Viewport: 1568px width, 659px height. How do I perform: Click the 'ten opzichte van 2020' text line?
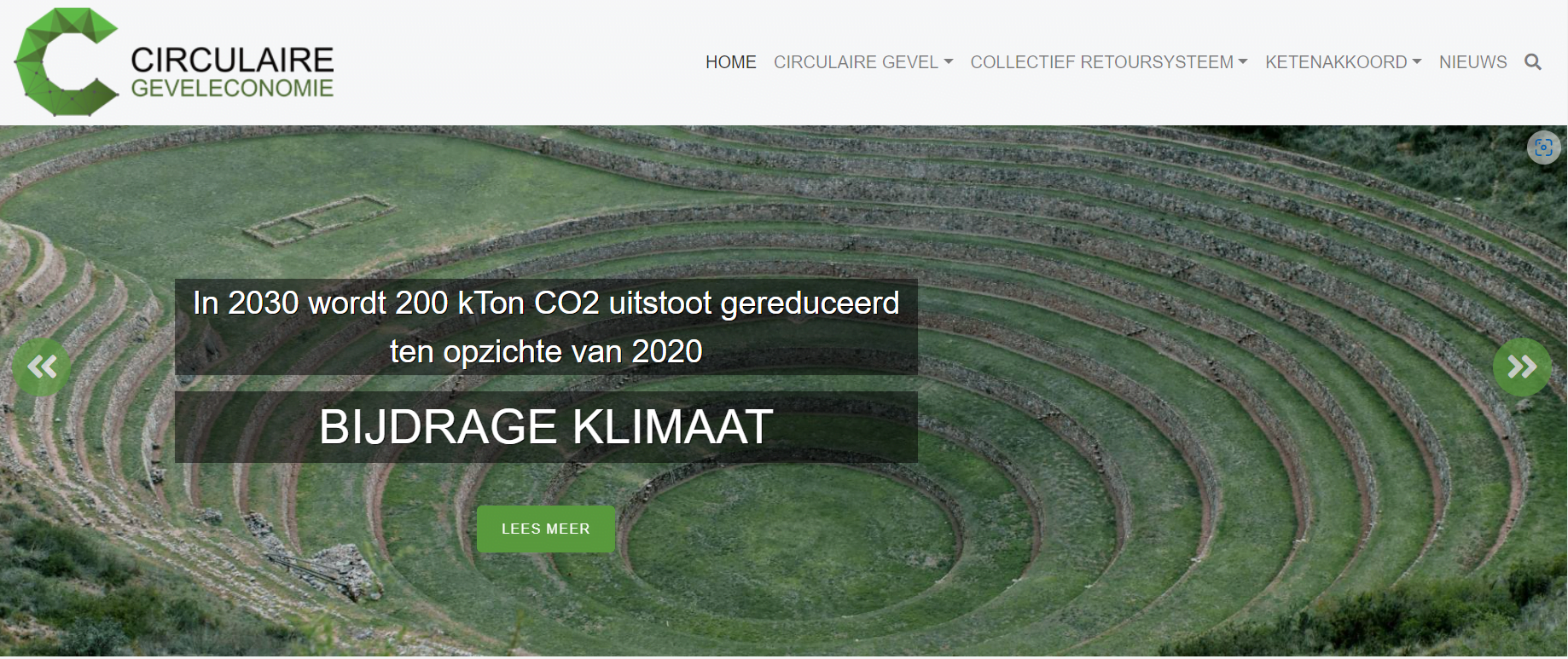[x=546, y=351]
